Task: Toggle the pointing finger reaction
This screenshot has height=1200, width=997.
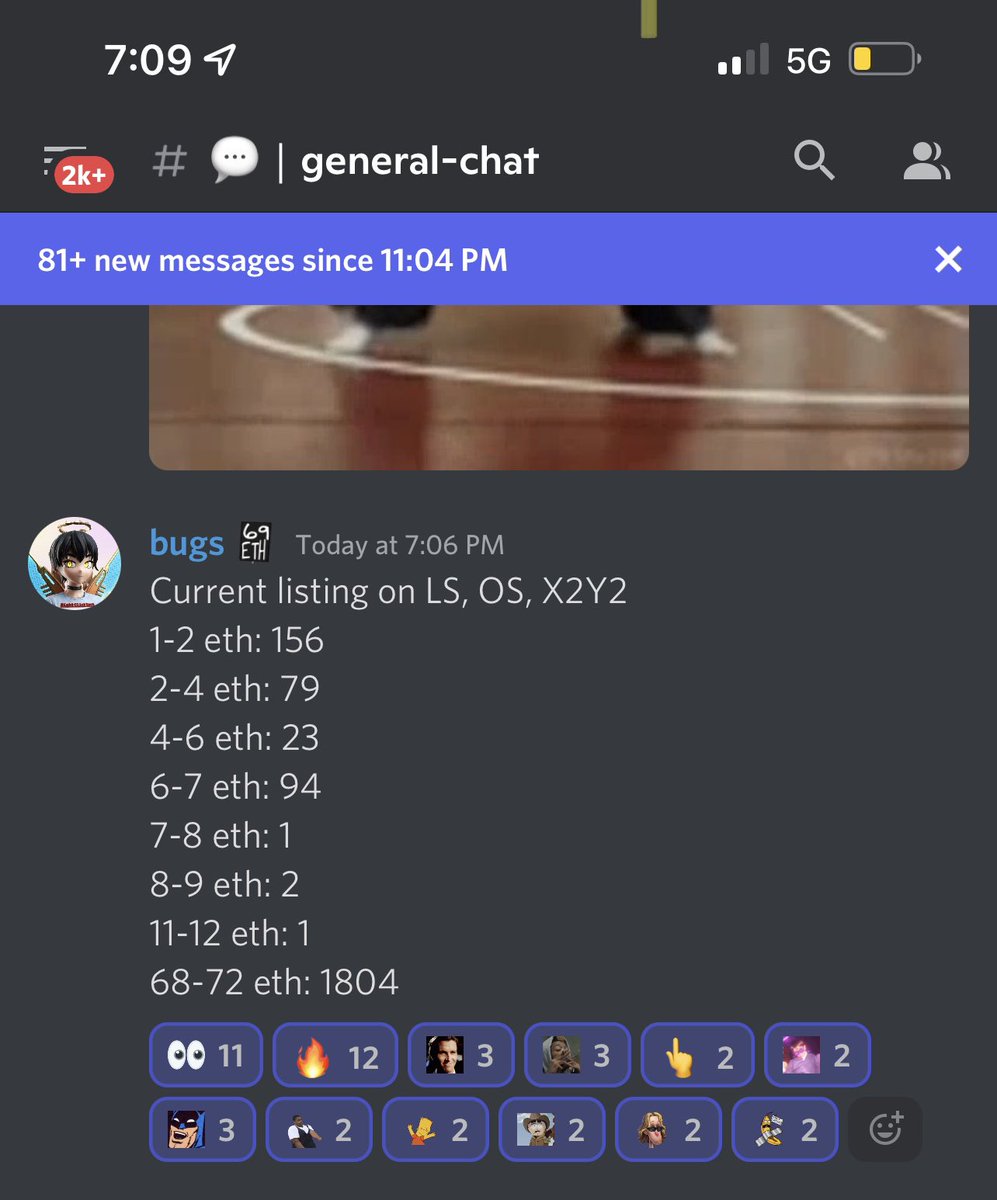Action: (698, 1055)
